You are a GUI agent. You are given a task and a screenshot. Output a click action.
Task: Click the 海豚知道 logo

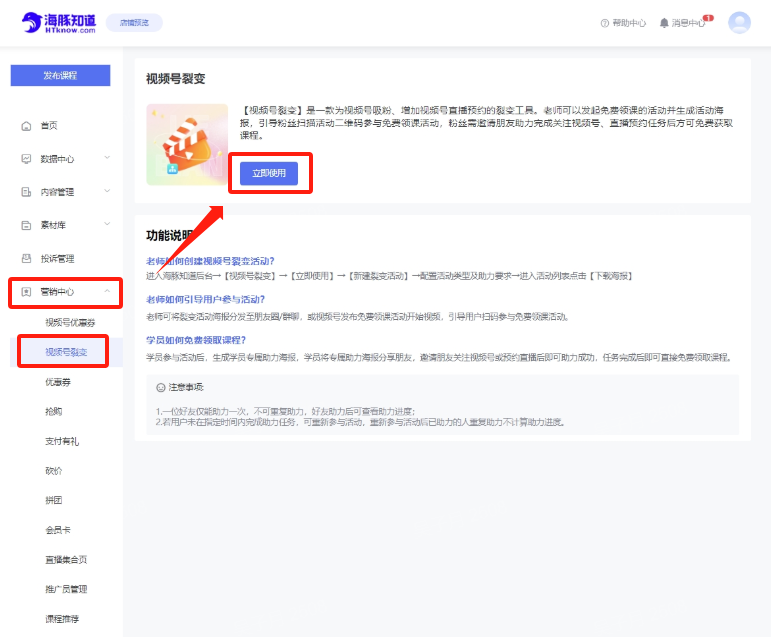click(59, 23)
